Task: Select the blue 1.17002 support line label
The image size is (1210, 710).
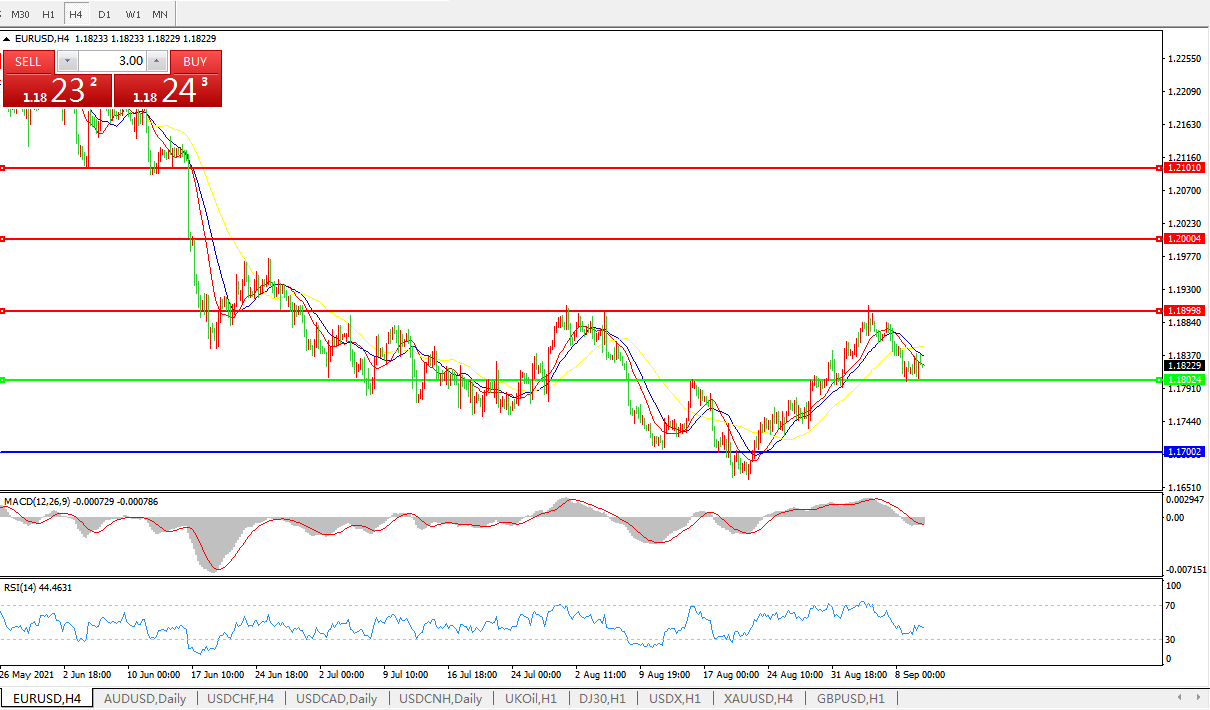Action: pyautogui.click(x=1185, y=452)
